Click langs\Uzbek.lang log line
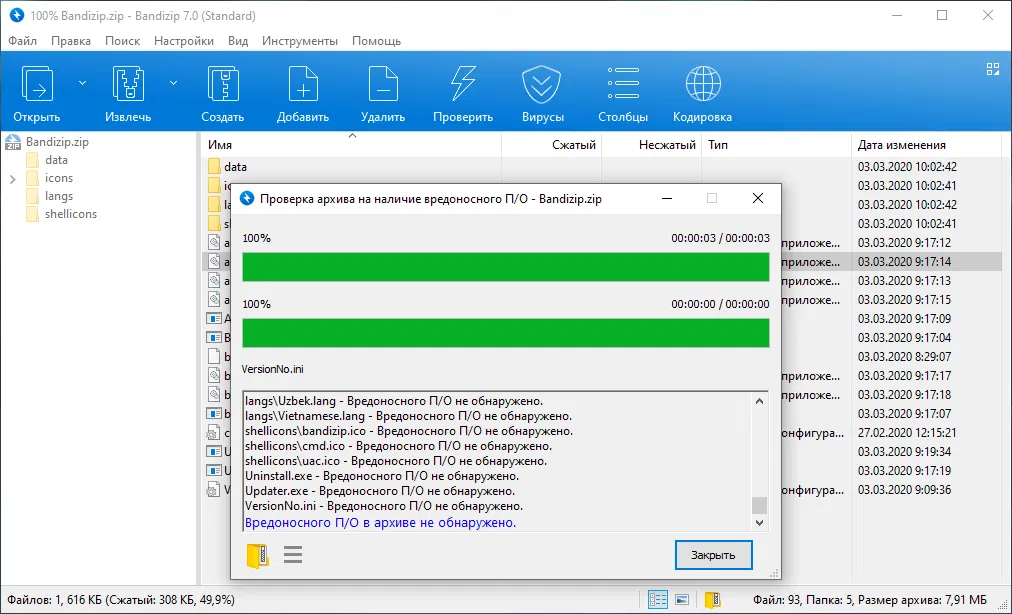This screenshot has height=614, width=1012. (394, 402)
